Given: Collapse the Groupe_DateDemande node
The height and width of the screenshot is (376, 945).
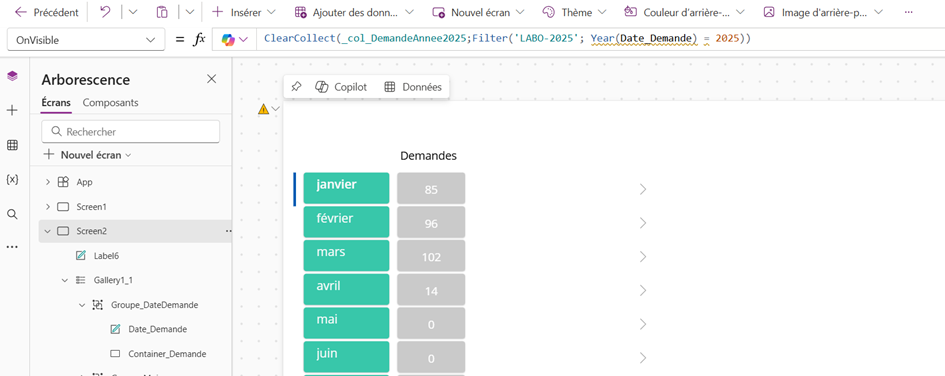Looking at the screenshot, I should tap(82, 305).
